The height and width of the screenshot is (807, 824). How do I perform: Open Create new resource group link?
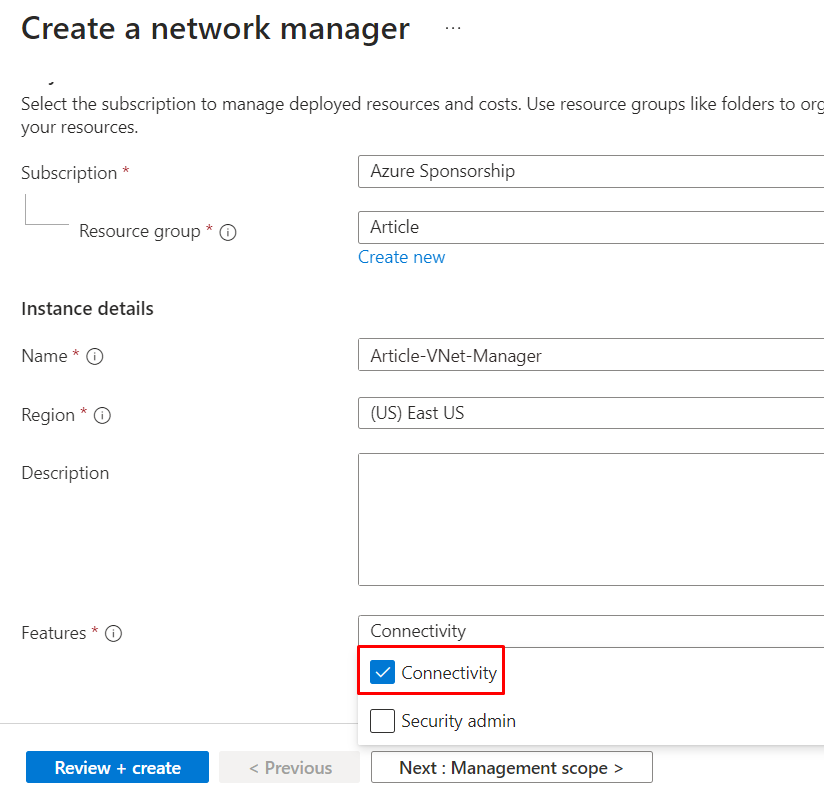point(401,257)
